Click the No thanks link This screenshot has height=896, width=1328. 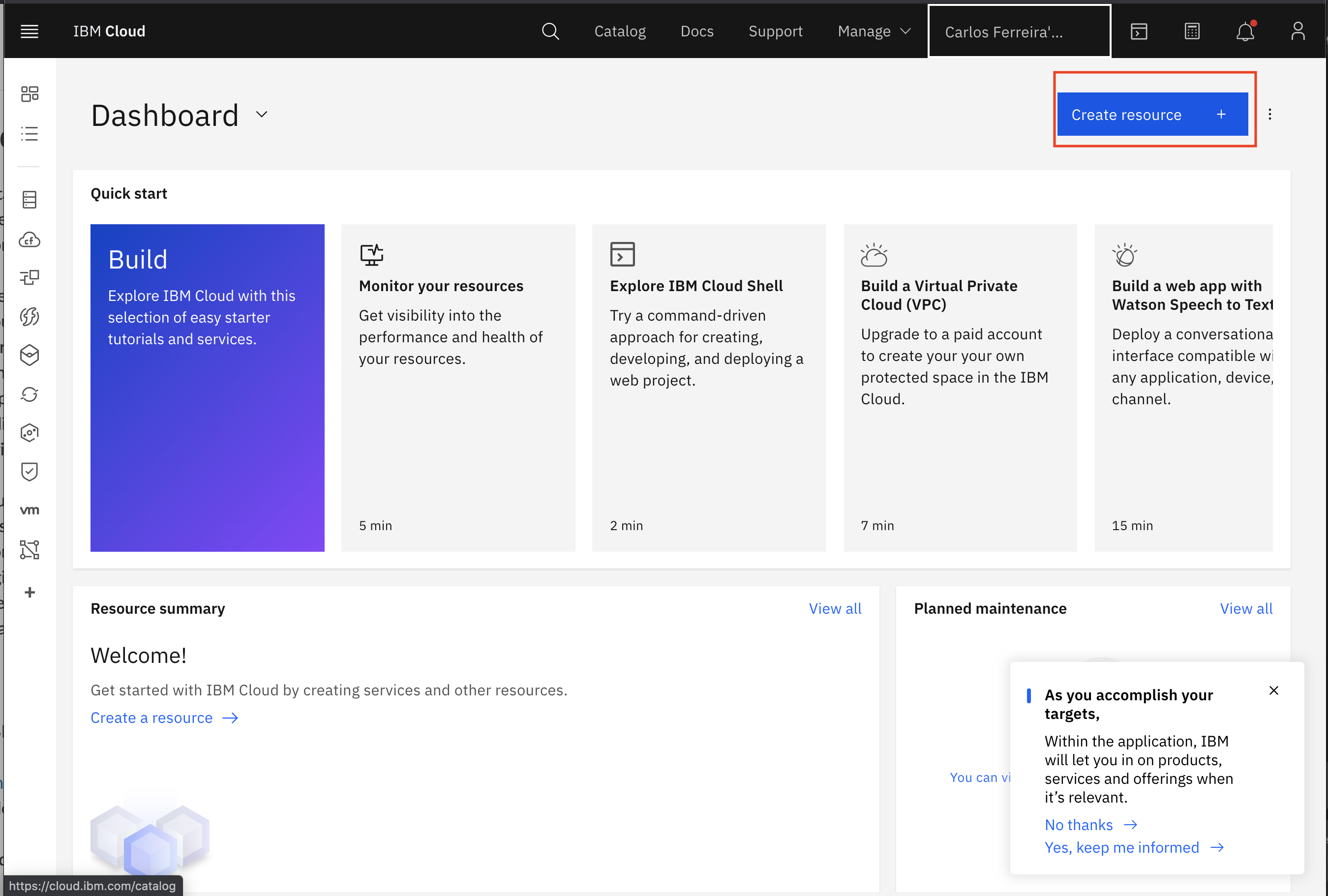click(1091, 825)
